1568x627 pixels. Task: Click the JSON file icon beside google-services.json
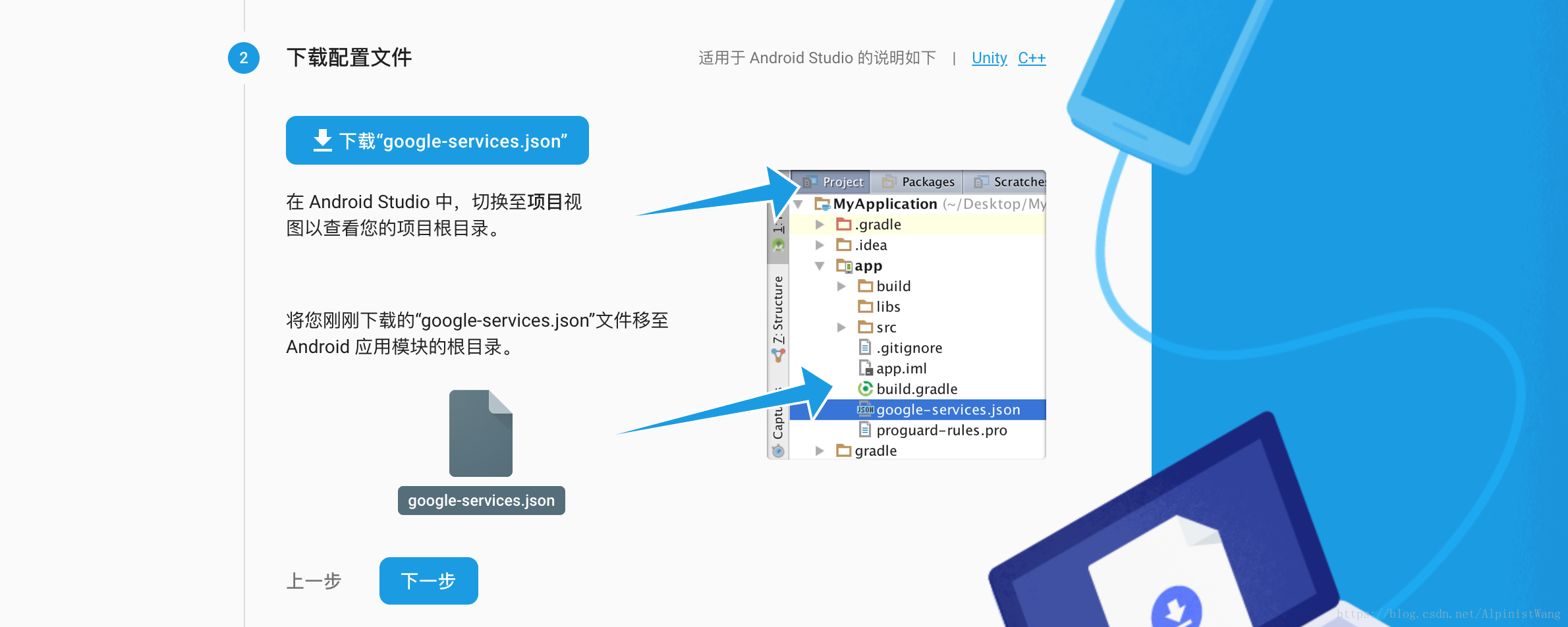coord(865,409)
